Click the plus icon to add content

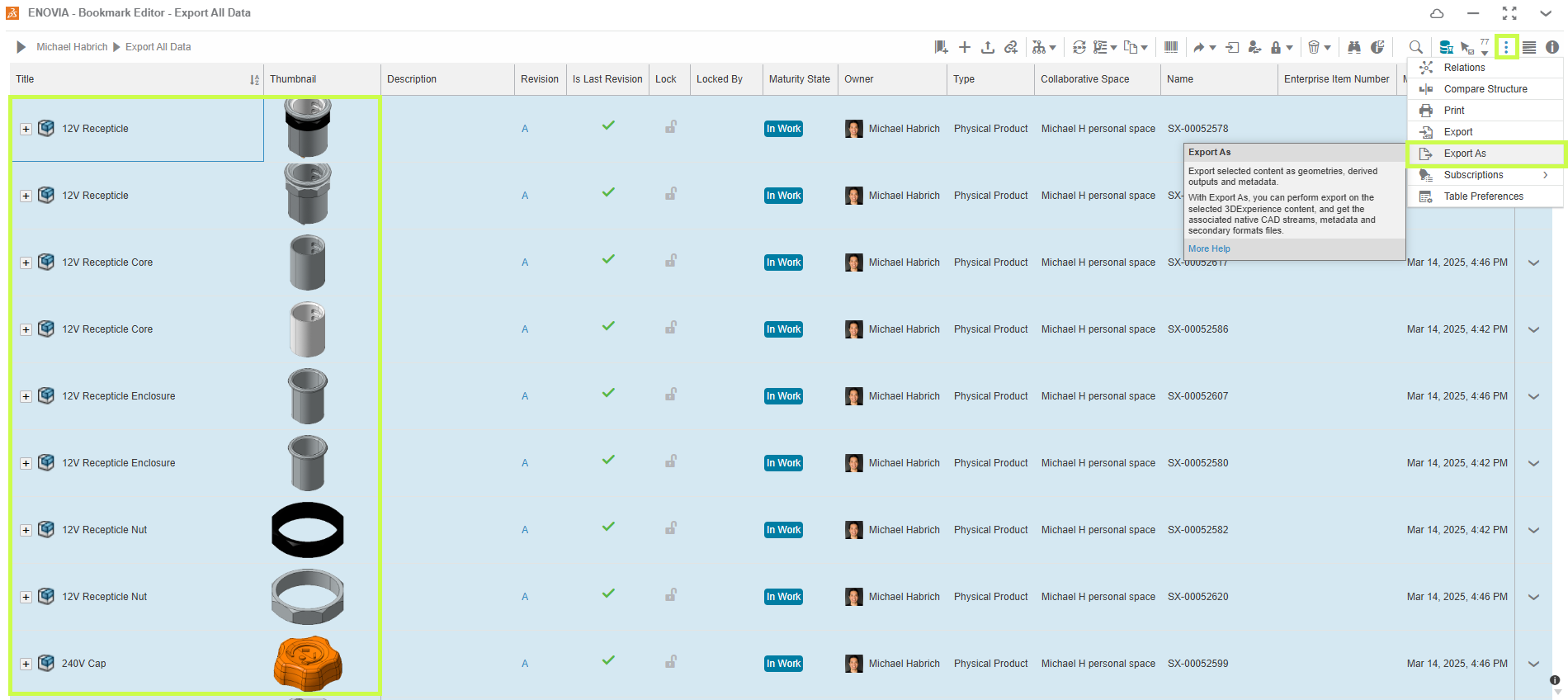point(964,47)
